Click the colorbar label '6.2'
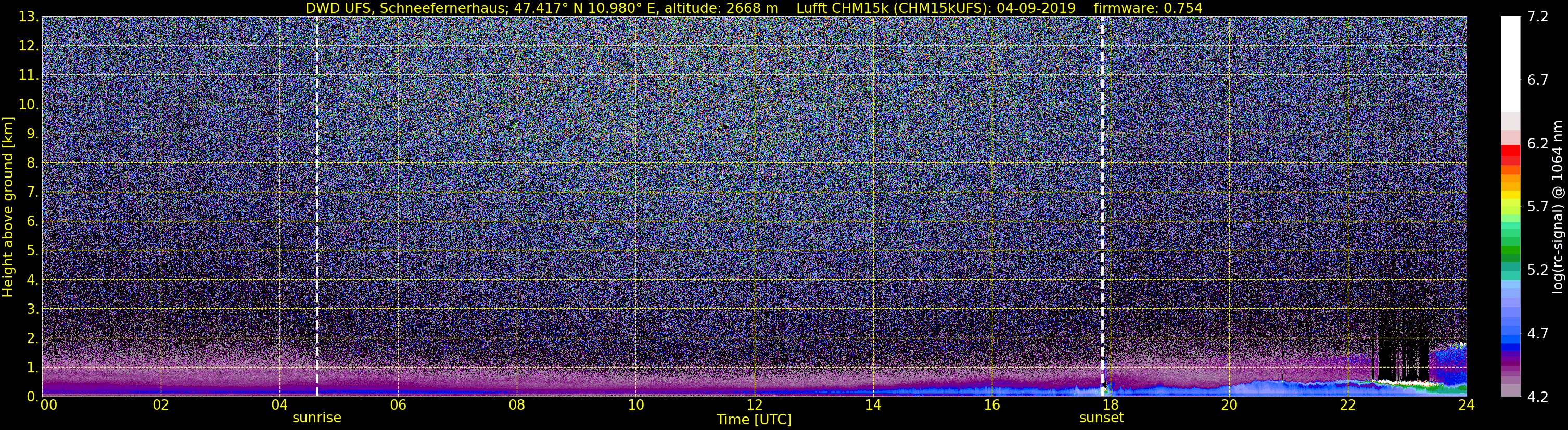This screenshot has width=1568, height=430. pos(1538,143)
